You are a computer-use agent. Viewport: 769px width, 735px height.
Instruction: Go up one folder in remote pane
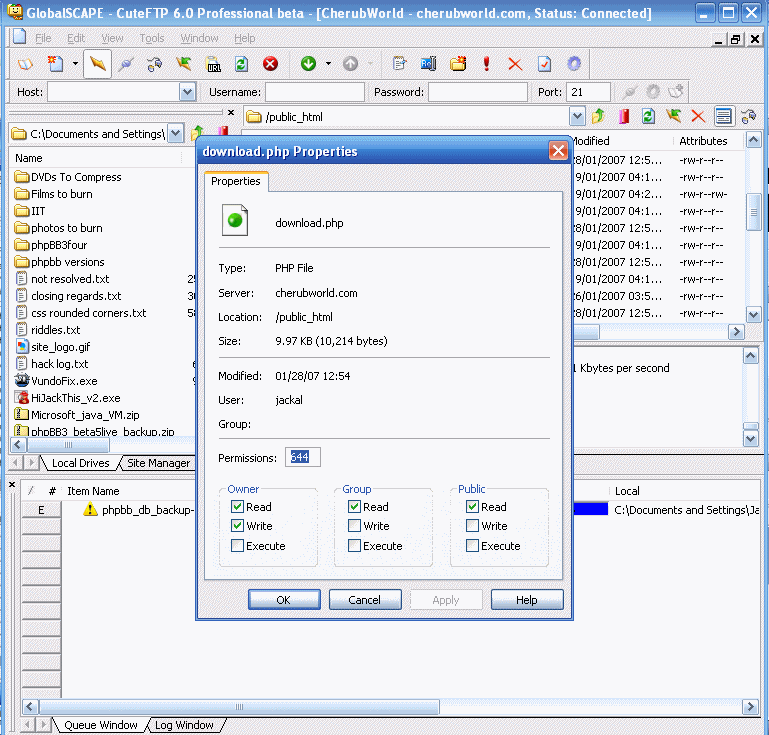(598, 117)
